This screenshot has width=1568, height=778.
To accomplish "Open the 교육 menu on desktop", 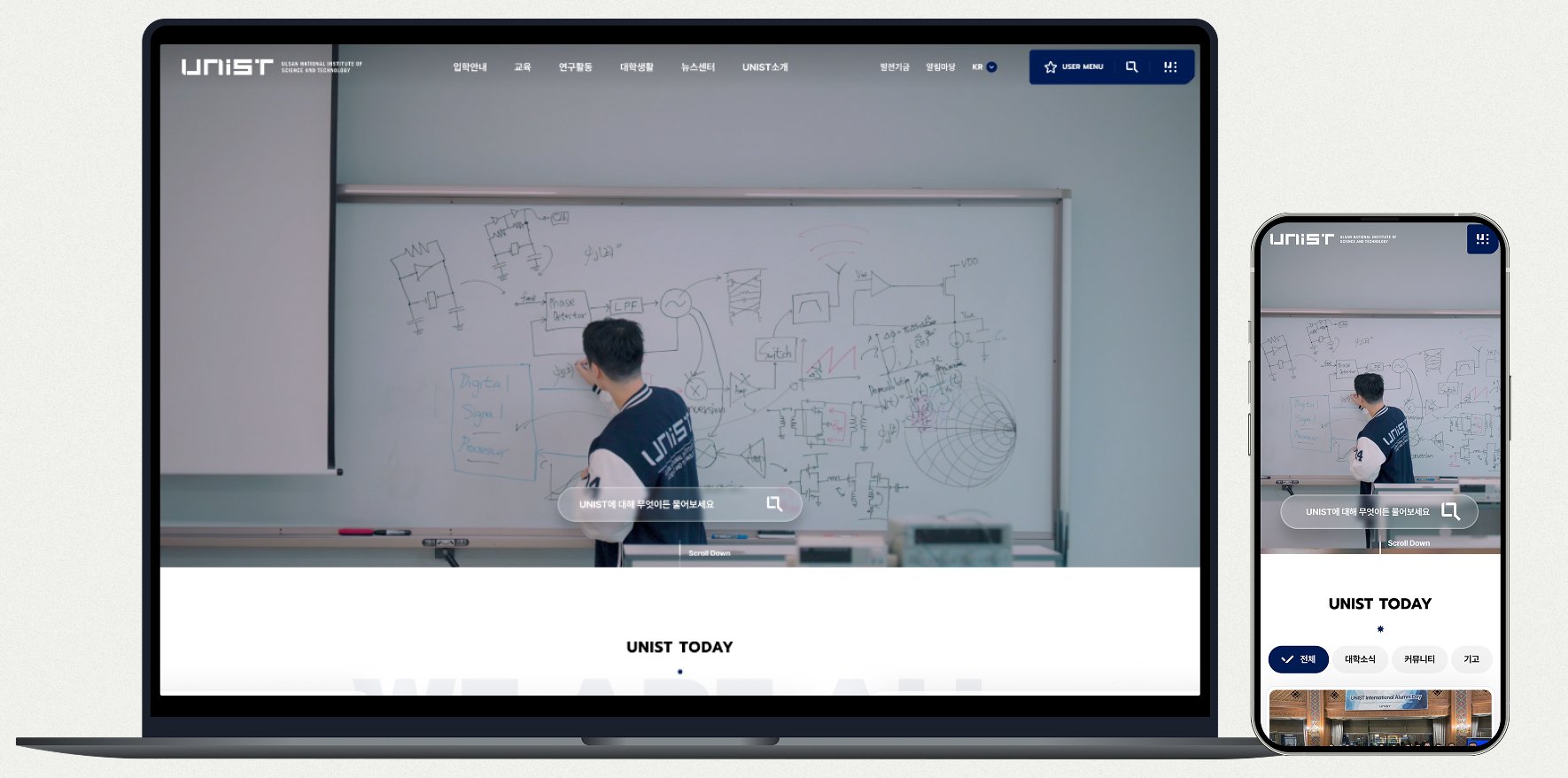I will point(523,67).
